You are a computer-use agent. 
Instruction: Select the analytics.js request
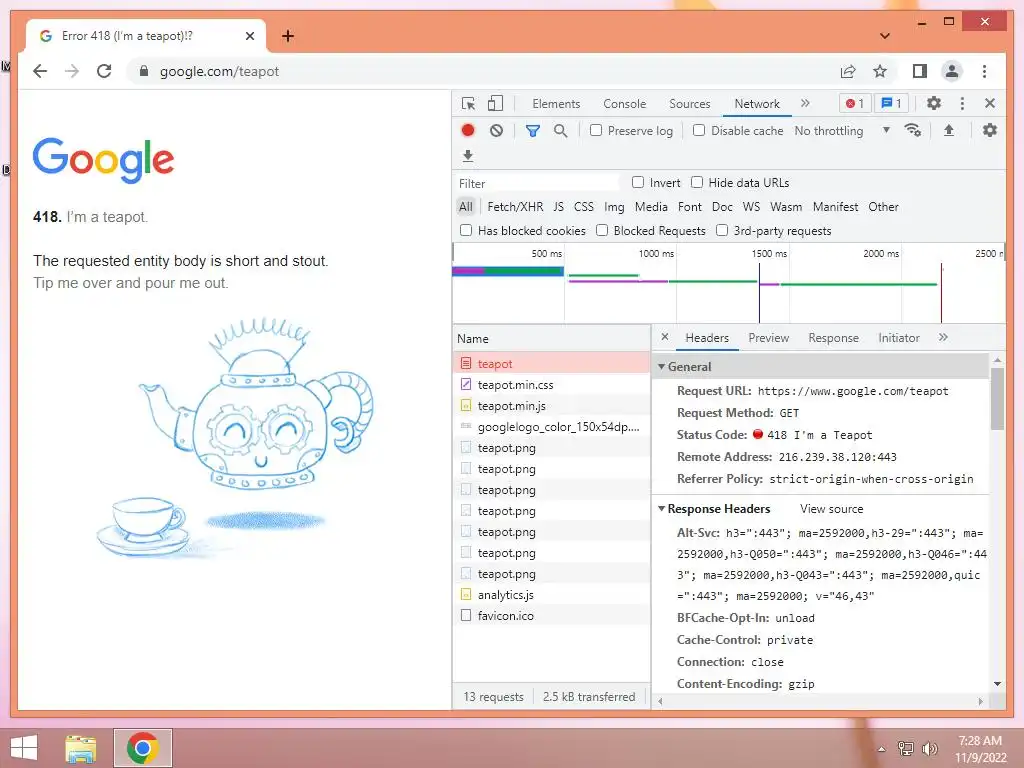click(x=551, y=595)
